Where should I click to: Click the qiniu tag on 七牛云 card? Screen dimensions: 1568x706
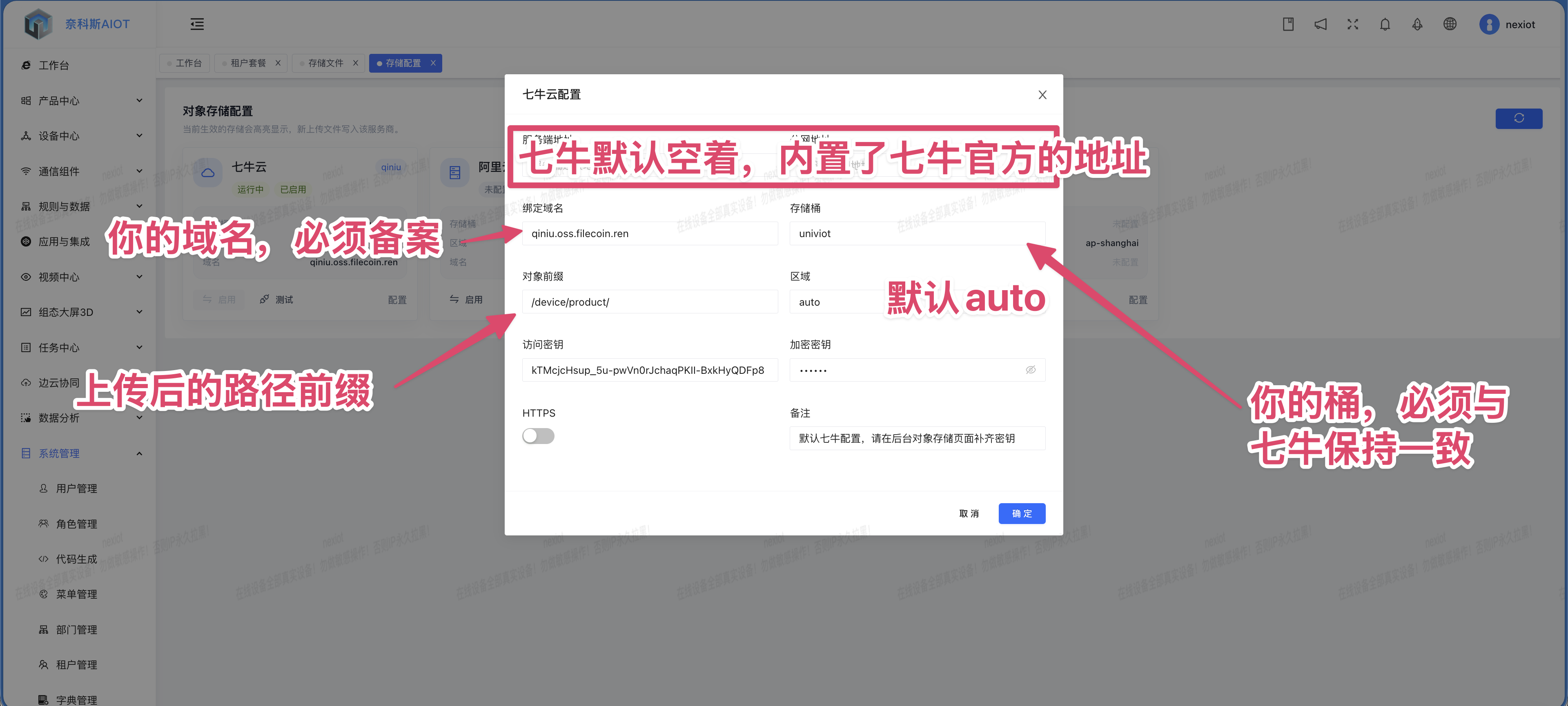(391, 167)
